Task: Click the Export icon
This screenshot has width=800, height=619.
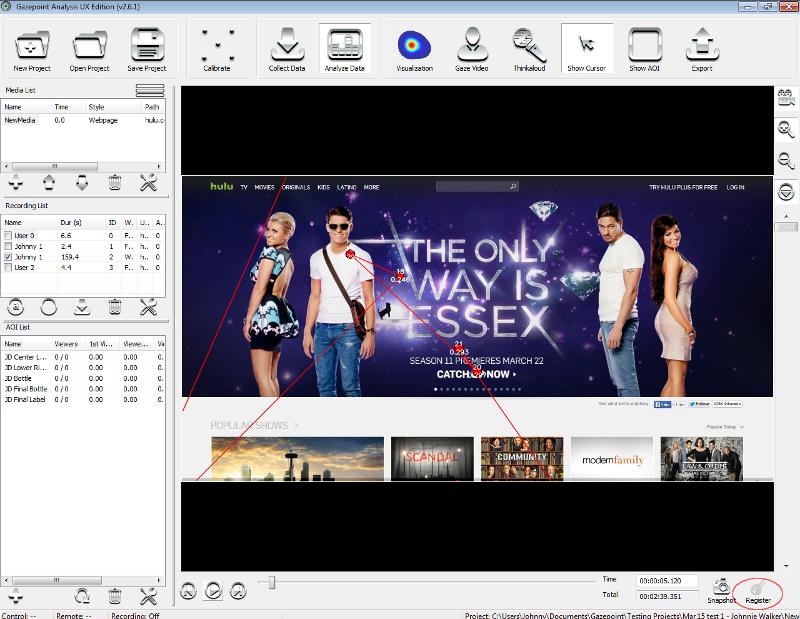Action: pyautogui.click(x=702, y=49)
